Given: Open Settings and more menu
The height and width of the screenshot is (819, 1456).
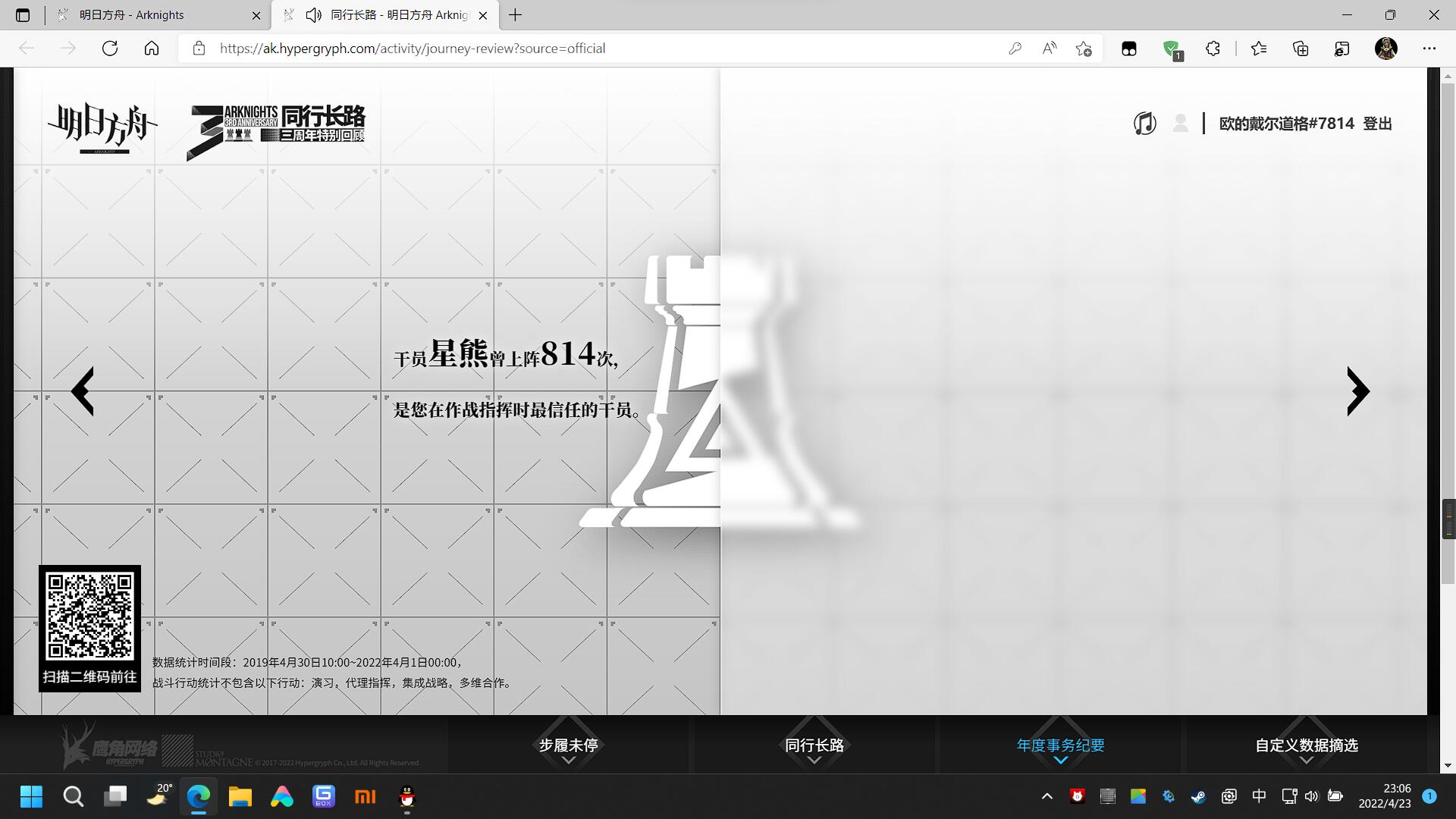Looking at the screenshot, I should point(1429,49).
